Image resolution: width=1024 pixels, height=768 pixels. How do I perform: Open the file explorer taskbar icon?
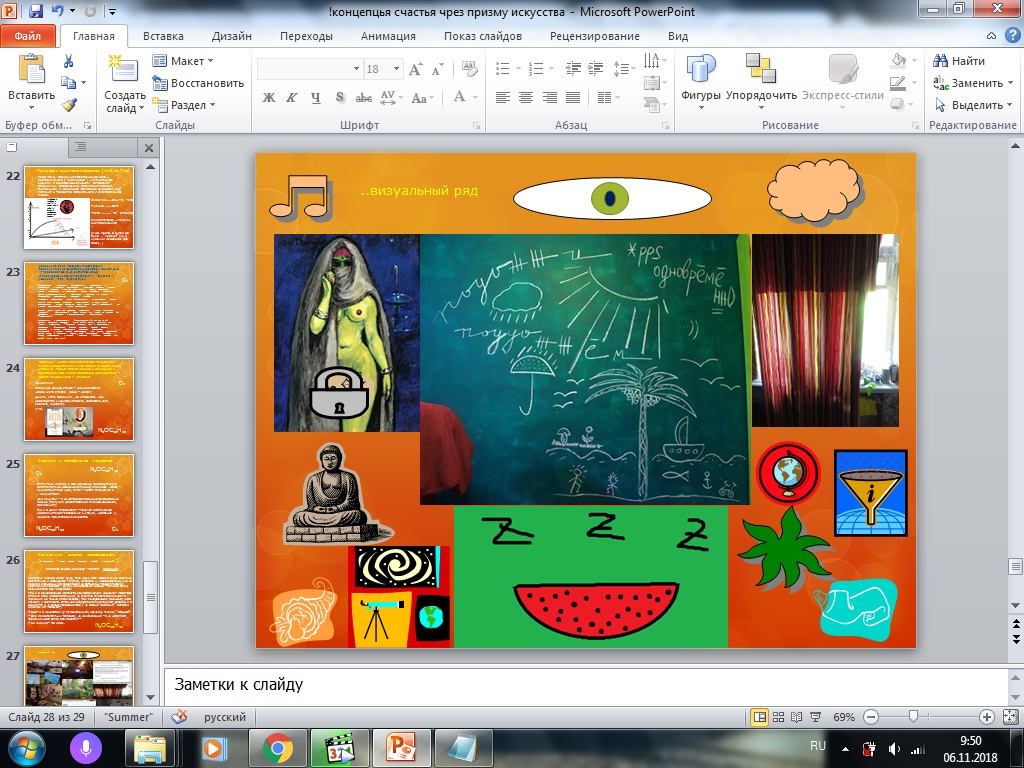coord(150,748)
